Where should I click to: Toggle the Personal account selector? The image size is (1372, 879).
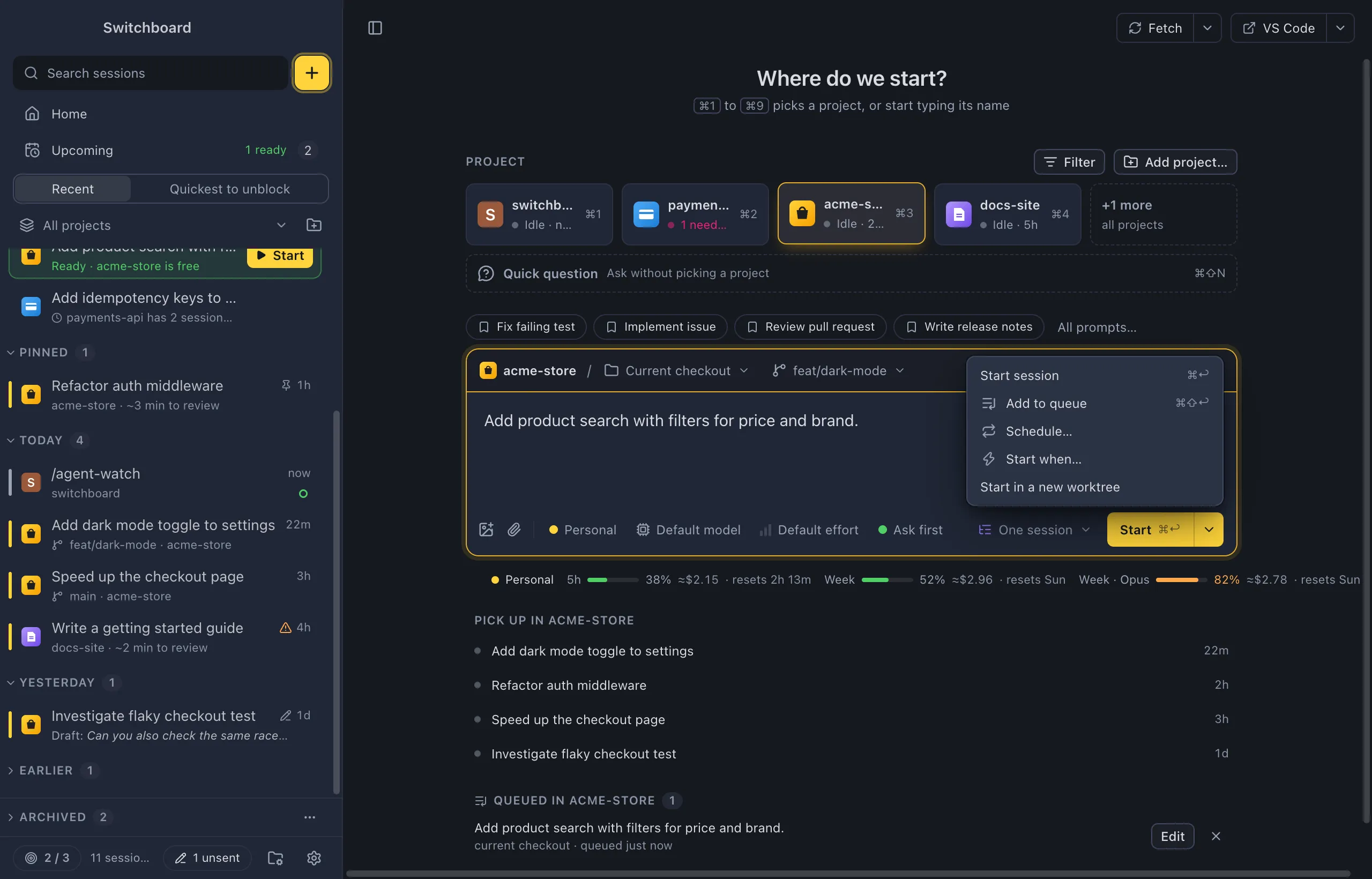(583, 530)
